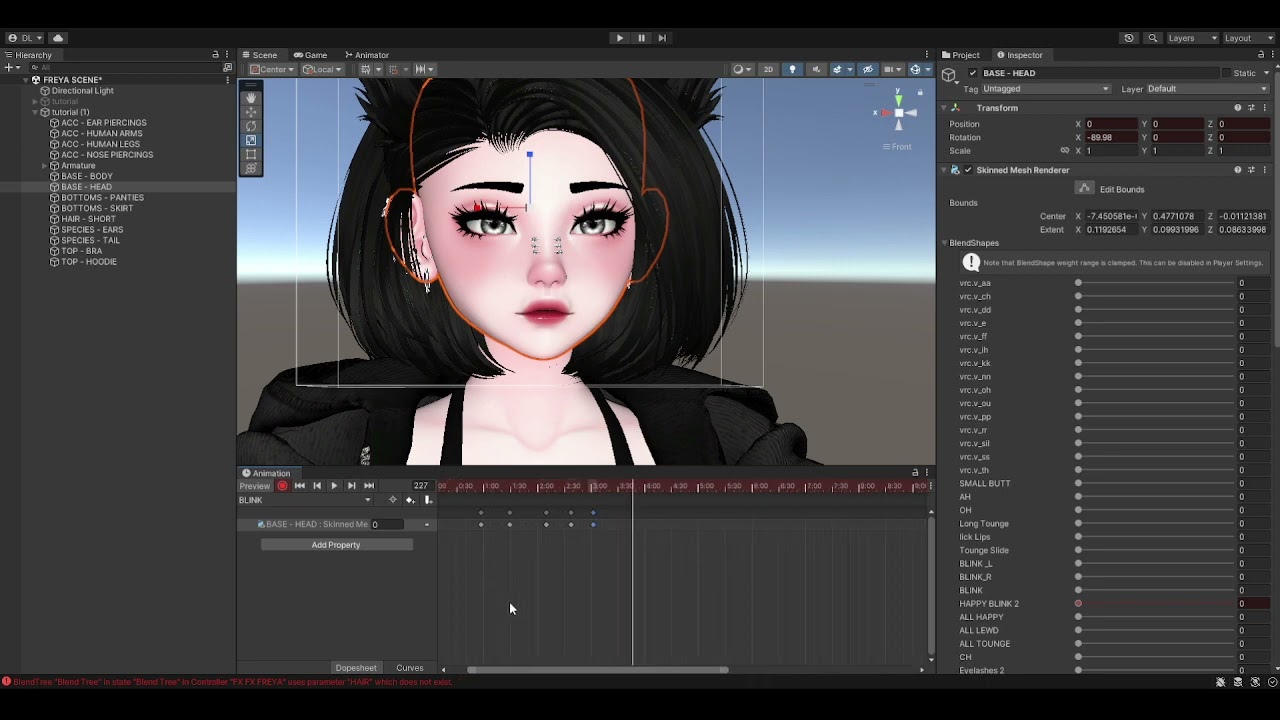Image resolution: width=1280 pixels, height=720 pixels.
Task: Open the Layers dropdown in top bar
Action: click(x=1192, y=38)
